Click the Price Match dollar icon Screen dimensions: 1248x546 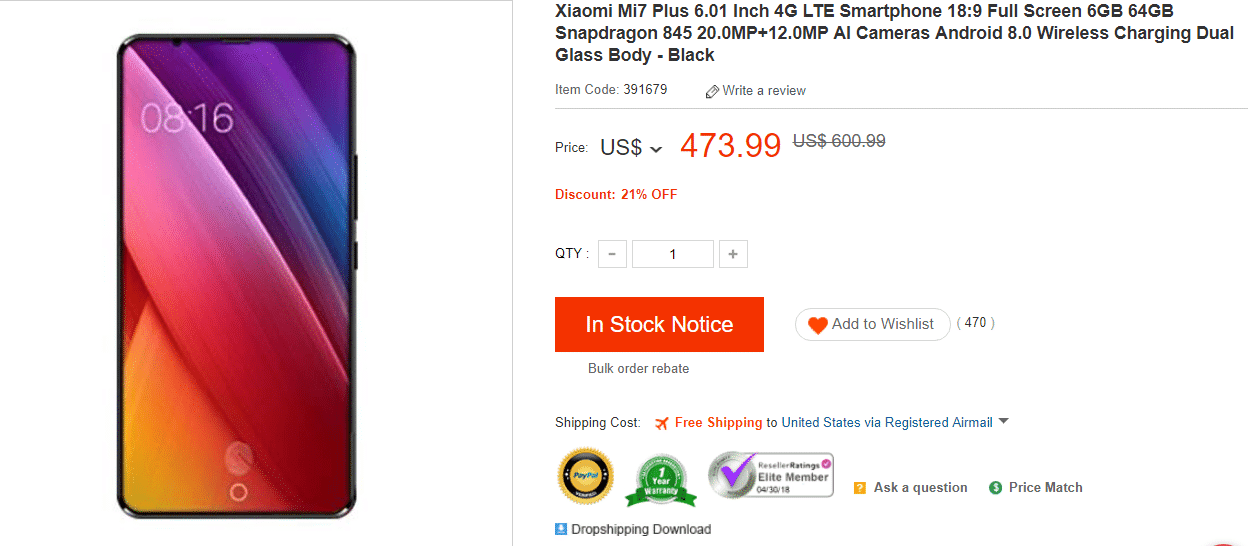(x=995, y=488)
